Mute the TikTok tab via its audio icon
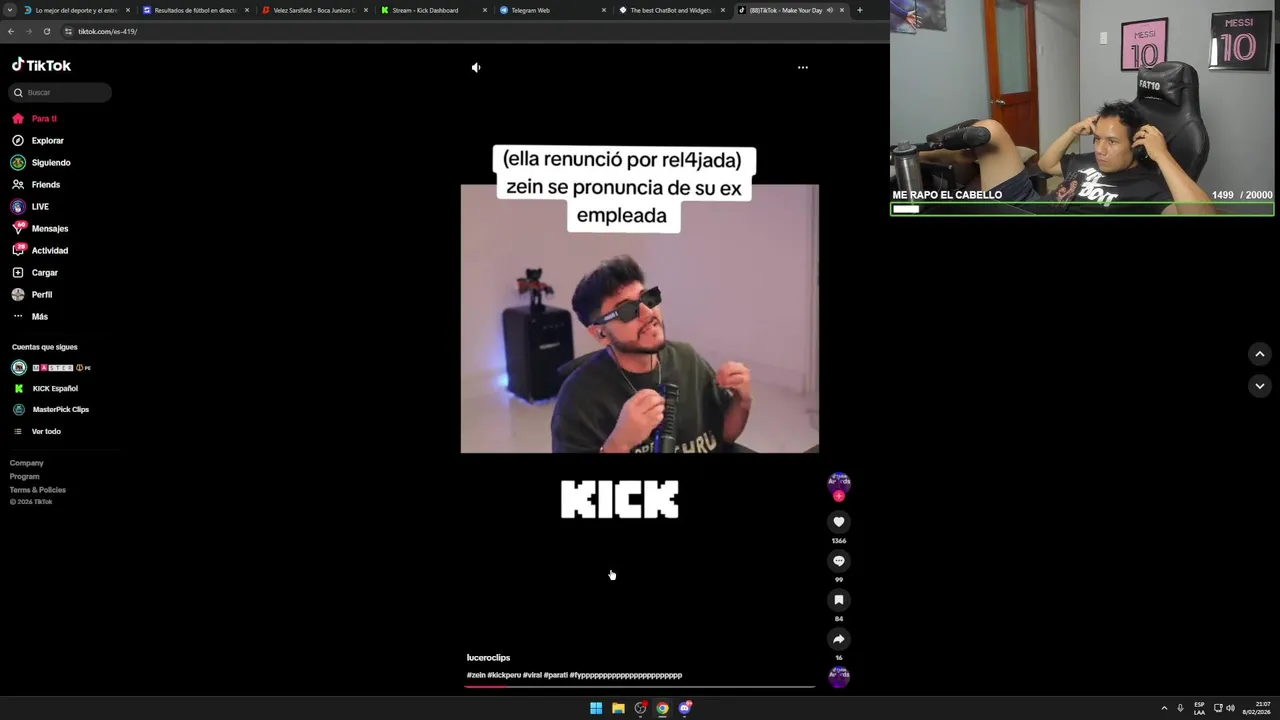 pyautogui.click(x=829, y=10)
